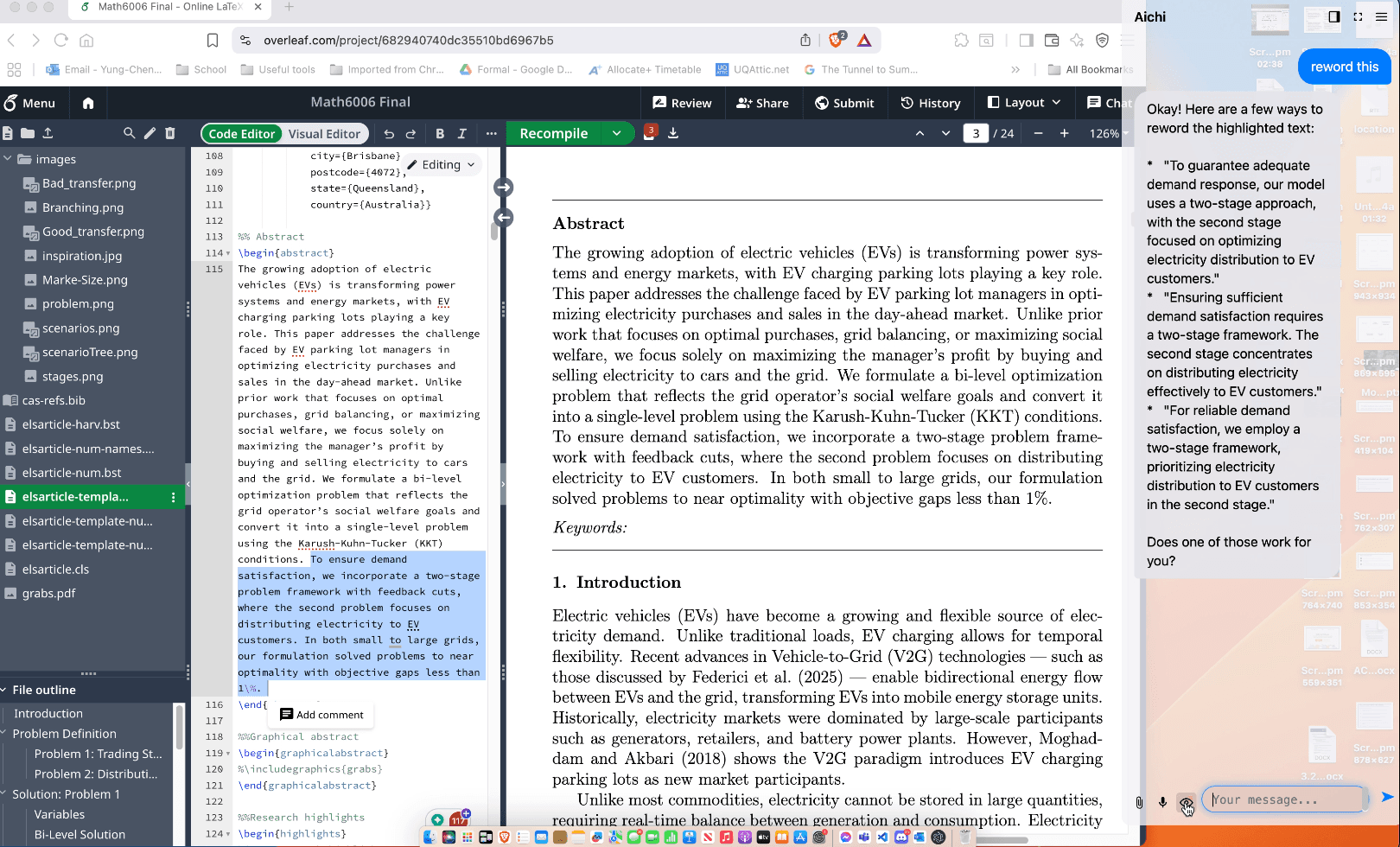The height and width of the screenshot is (847, 1400).
Task: Attach a file in Aichi chat
Action: click(x=1139, y=802)
